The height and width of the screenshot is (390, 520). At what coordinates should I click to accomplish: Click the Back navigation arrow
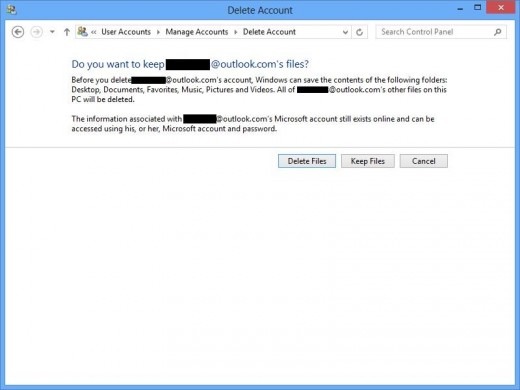(x=18, y=32)
